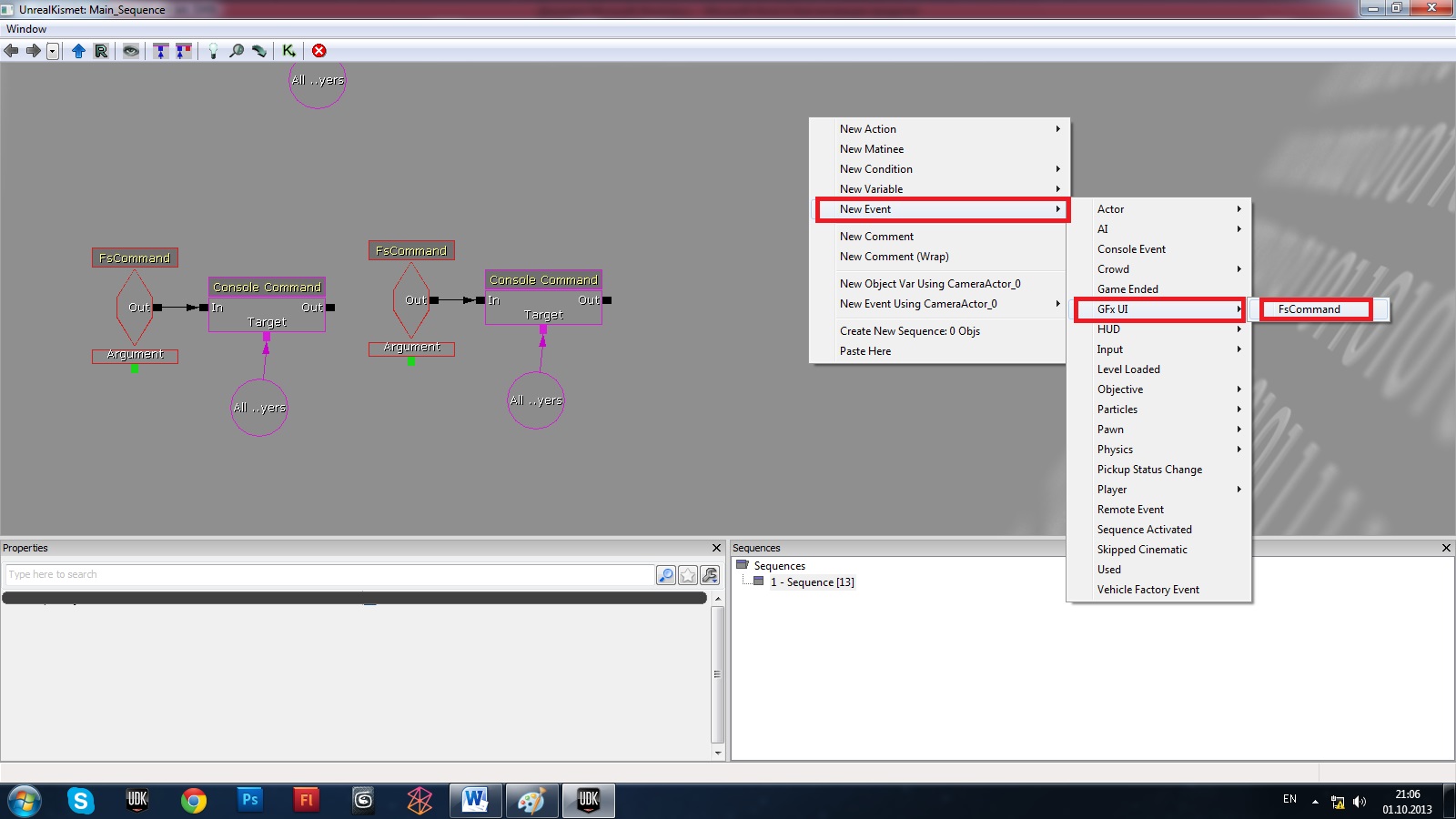Click the red X circle toolbar icon

tap(318, 51)
